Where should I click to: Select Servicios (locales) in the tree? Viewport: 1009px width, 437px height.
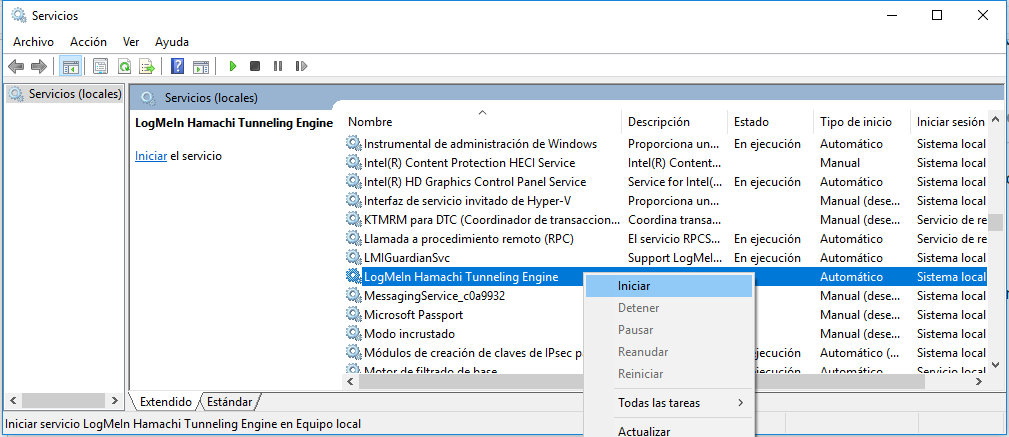(x=74, y=94)
